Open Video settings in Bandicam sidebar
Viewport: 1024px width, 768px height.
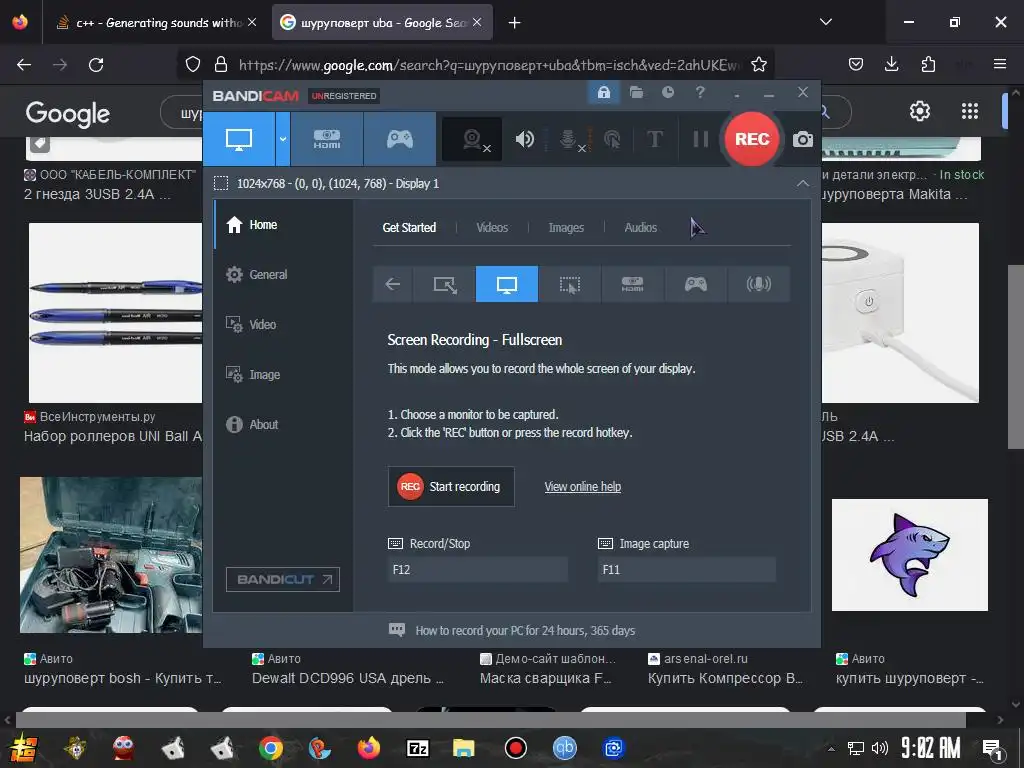pyautogui.click(x=284, y=325)
